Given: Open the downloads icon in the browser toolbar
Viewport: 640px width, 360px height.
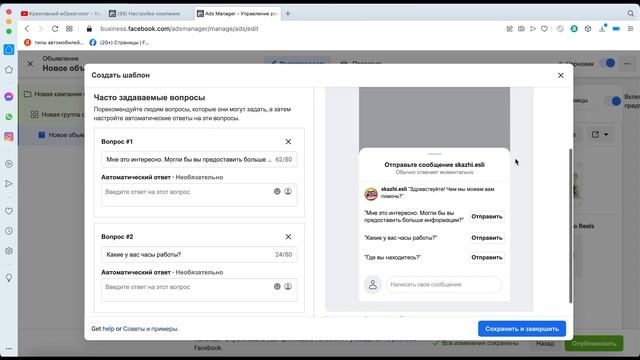Looking at the screenshot, I should pos(602,28).
